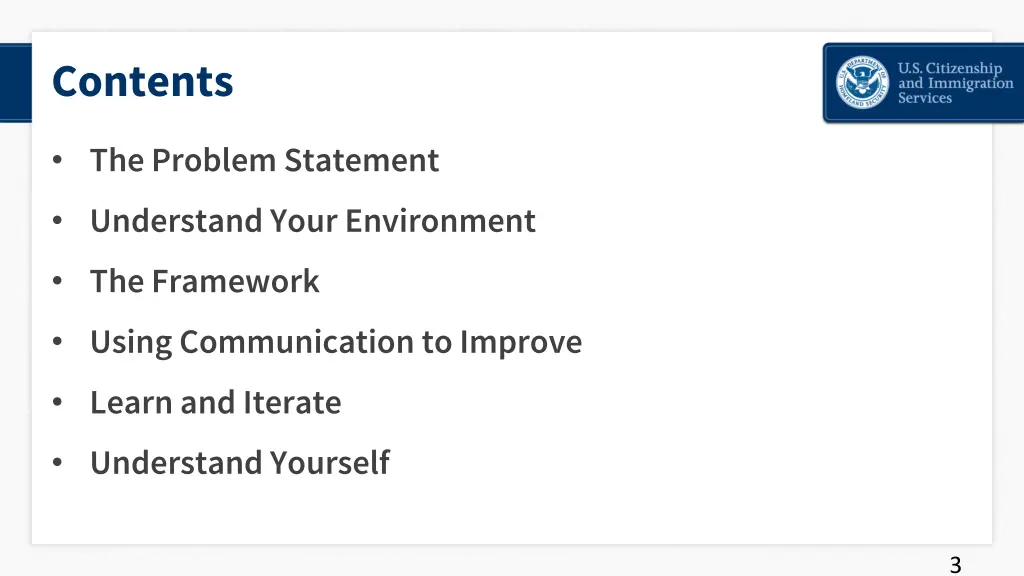Open Using Communication to Improve entry
The image size is (1024, 576).
(x=336, y=342)
